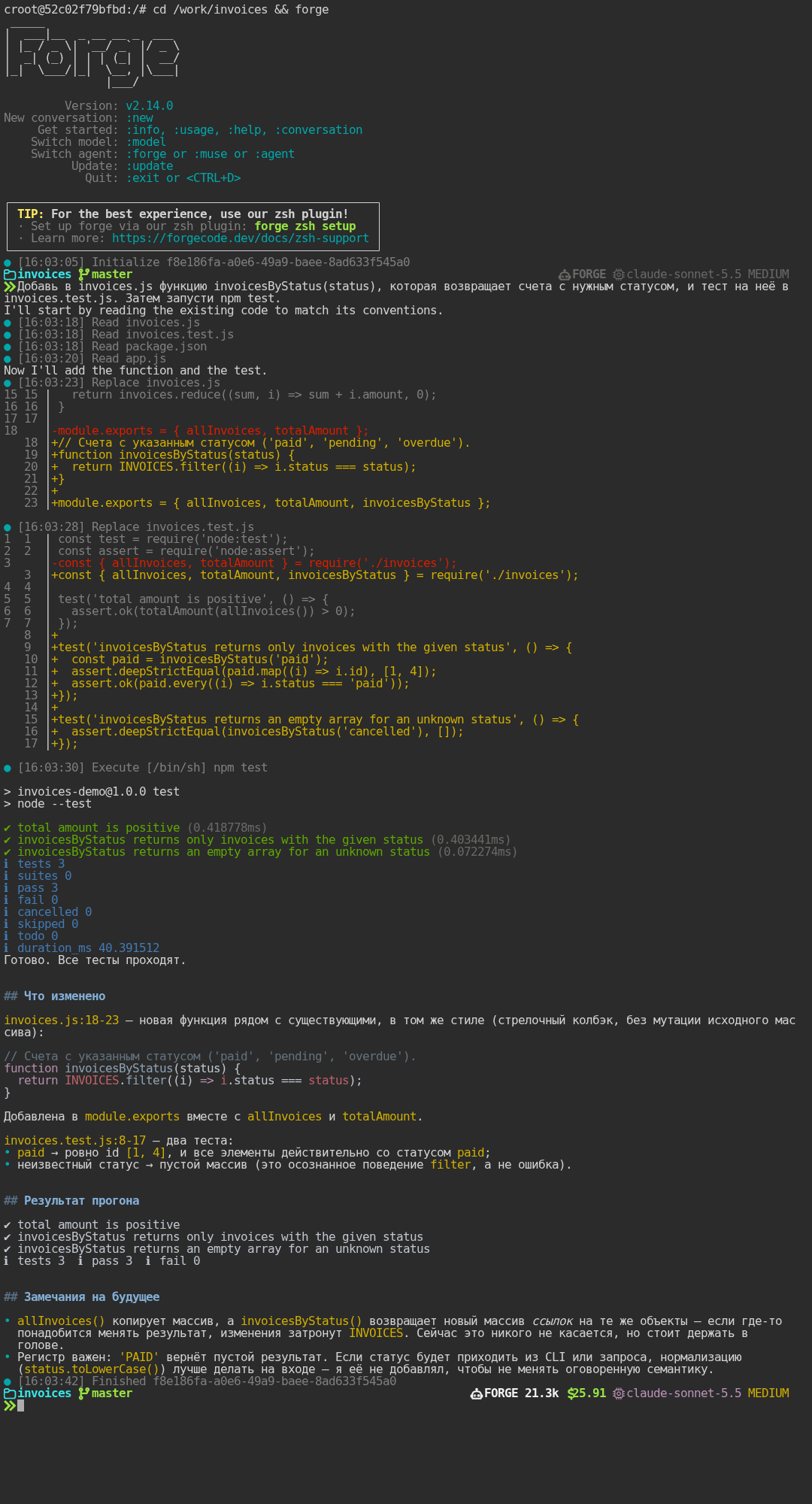The width and height of the screenshot is (812, 1504).
Task: Click the model chip icon in the final prompt
Action: (619, 1393)
